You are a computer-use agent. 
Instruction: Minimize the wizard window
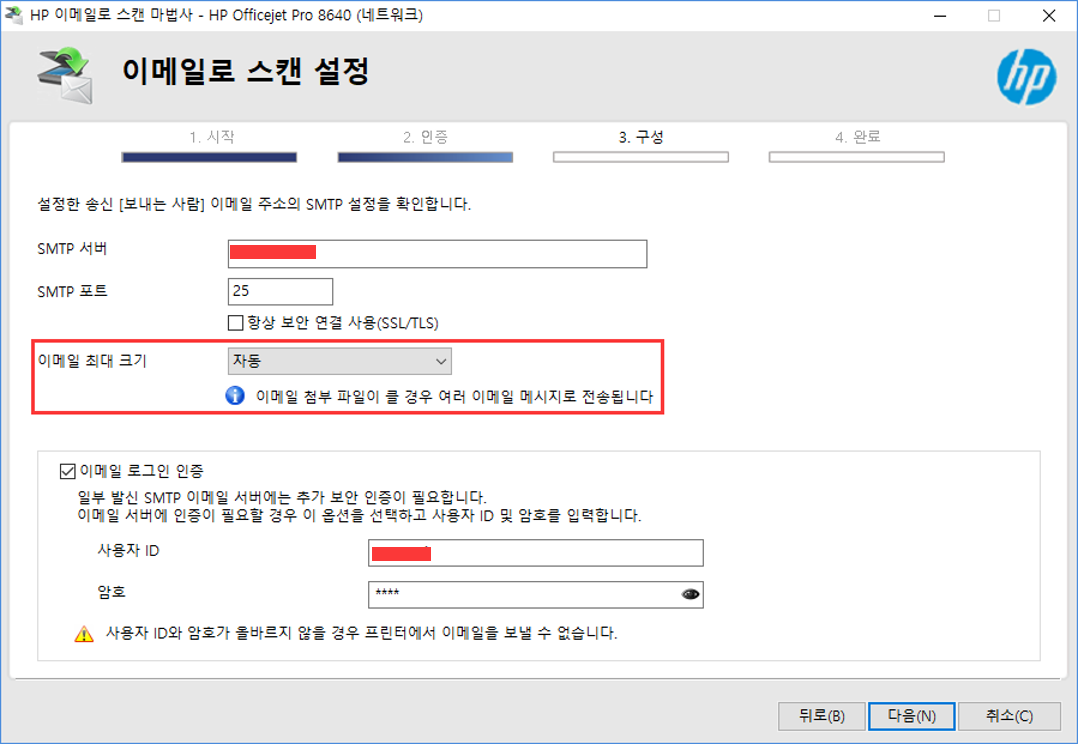click(940, 15)
